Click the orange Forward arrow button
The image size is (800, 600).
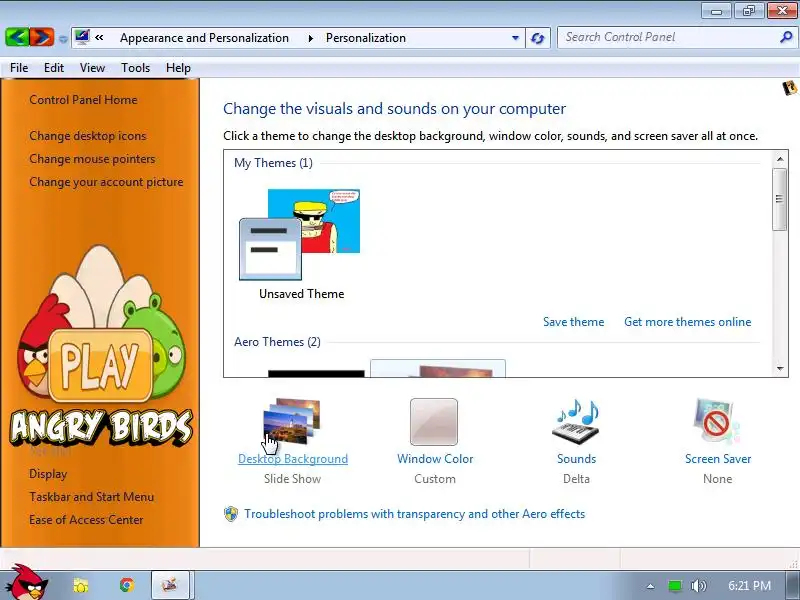click(x=41, y=37)
